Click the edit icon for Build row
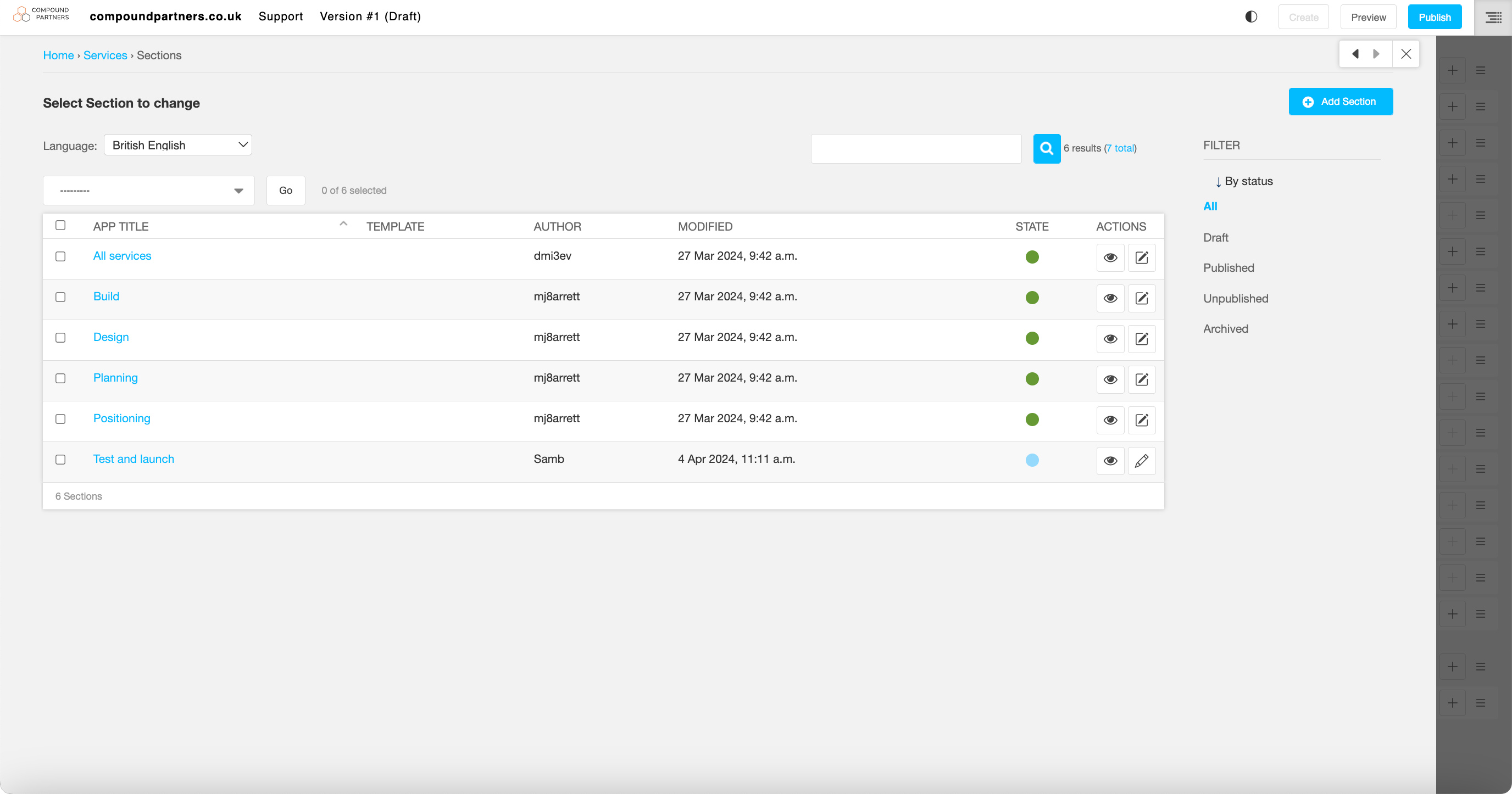 (1141, 298)
